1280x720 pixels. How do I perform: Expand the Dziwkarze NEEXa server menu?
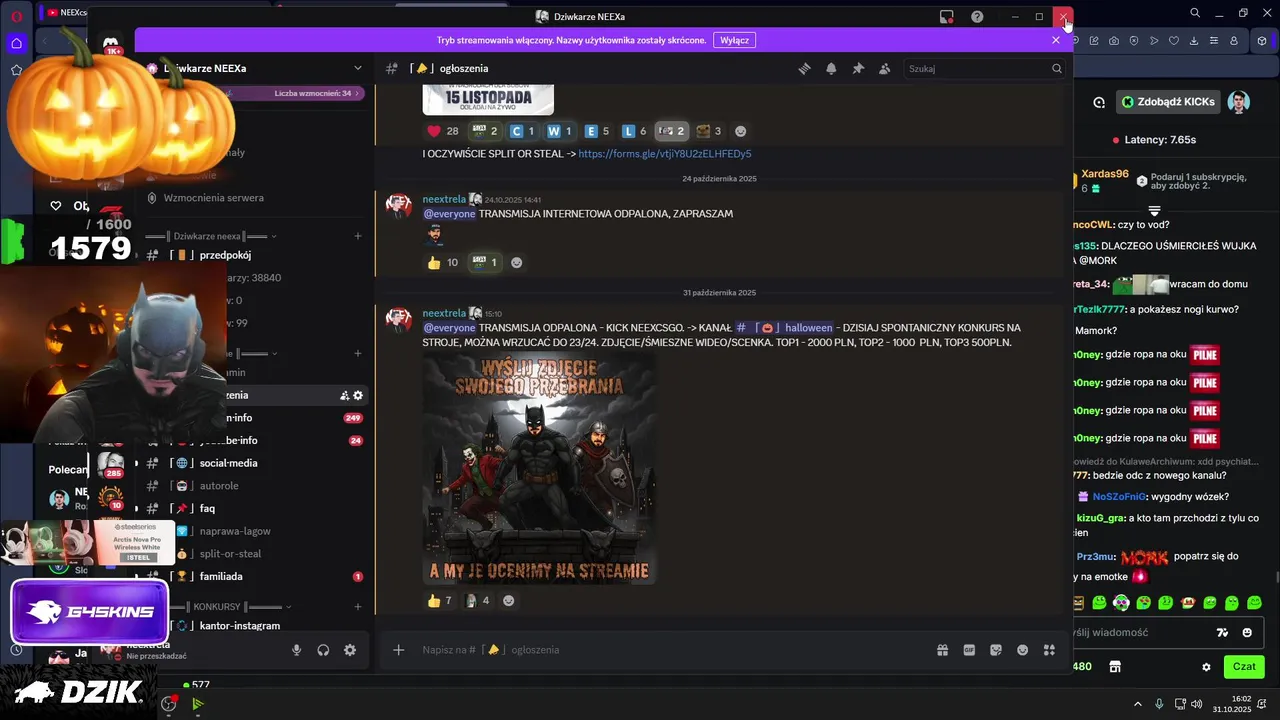click(x=358, y=68)
